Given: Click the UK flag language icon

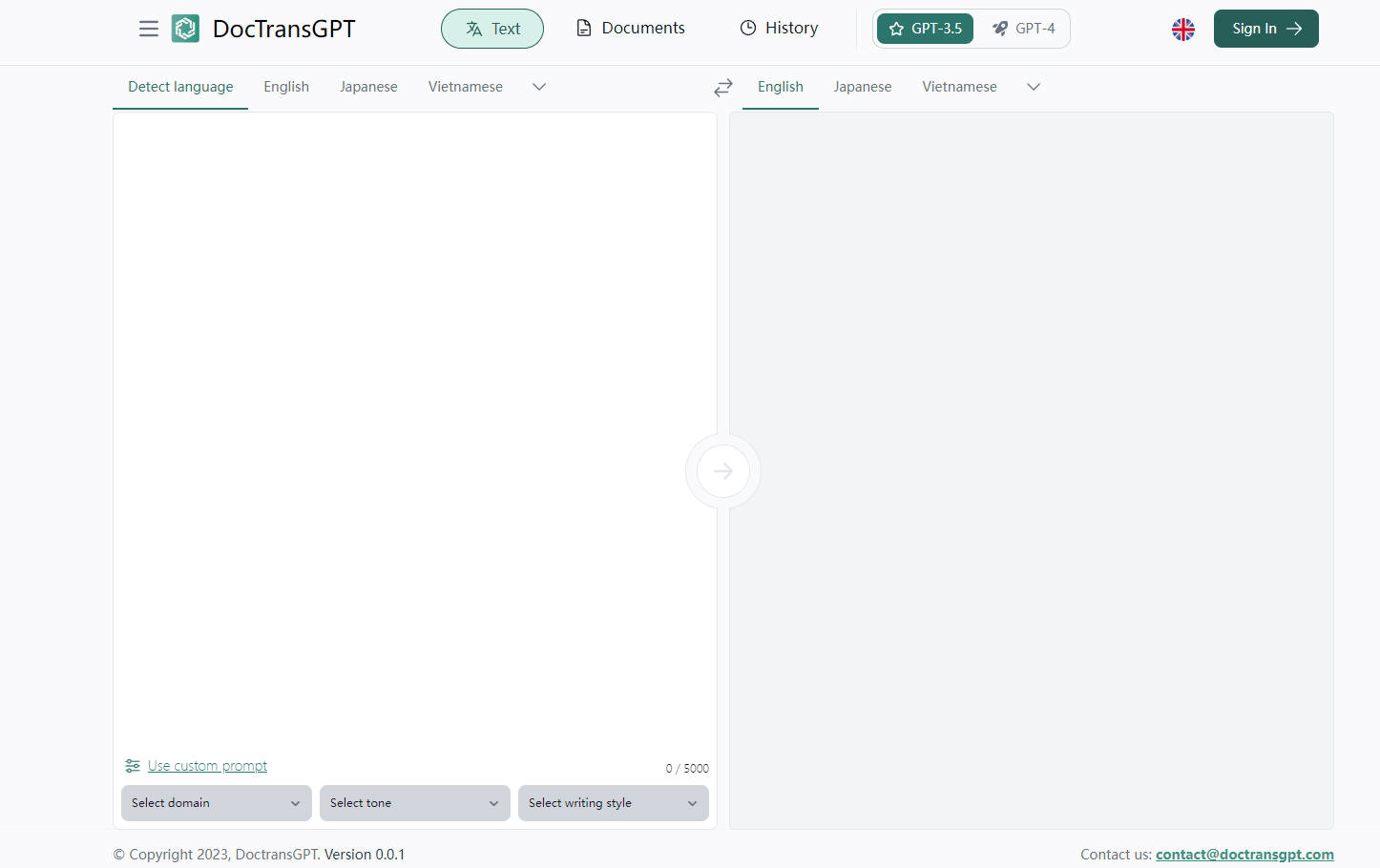Looking at the screenshot, I should click(1182, 30).
